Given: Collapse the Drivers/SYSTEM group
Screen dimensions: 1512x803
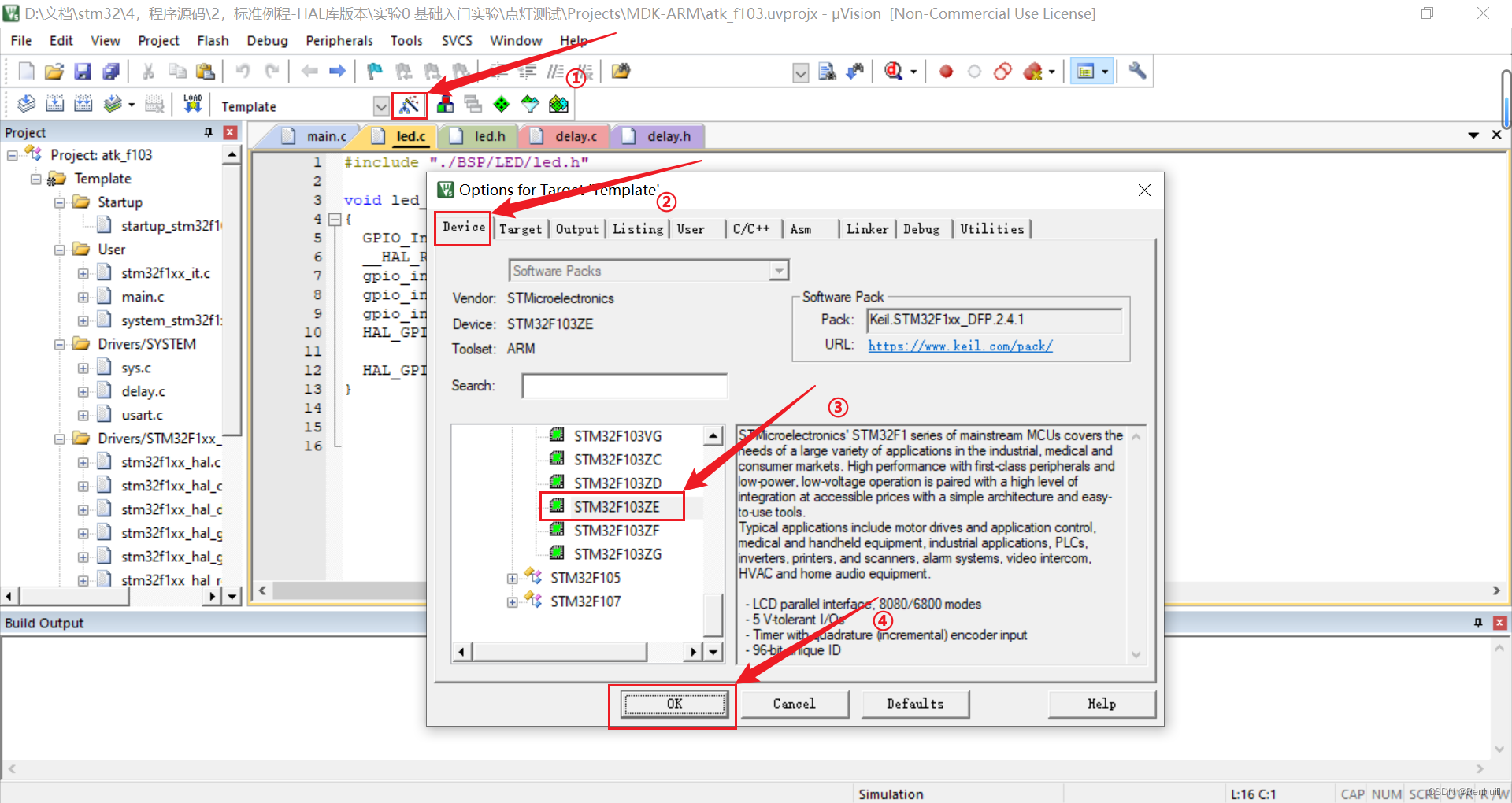Looking at the screenshot, I should pos(59,344).
